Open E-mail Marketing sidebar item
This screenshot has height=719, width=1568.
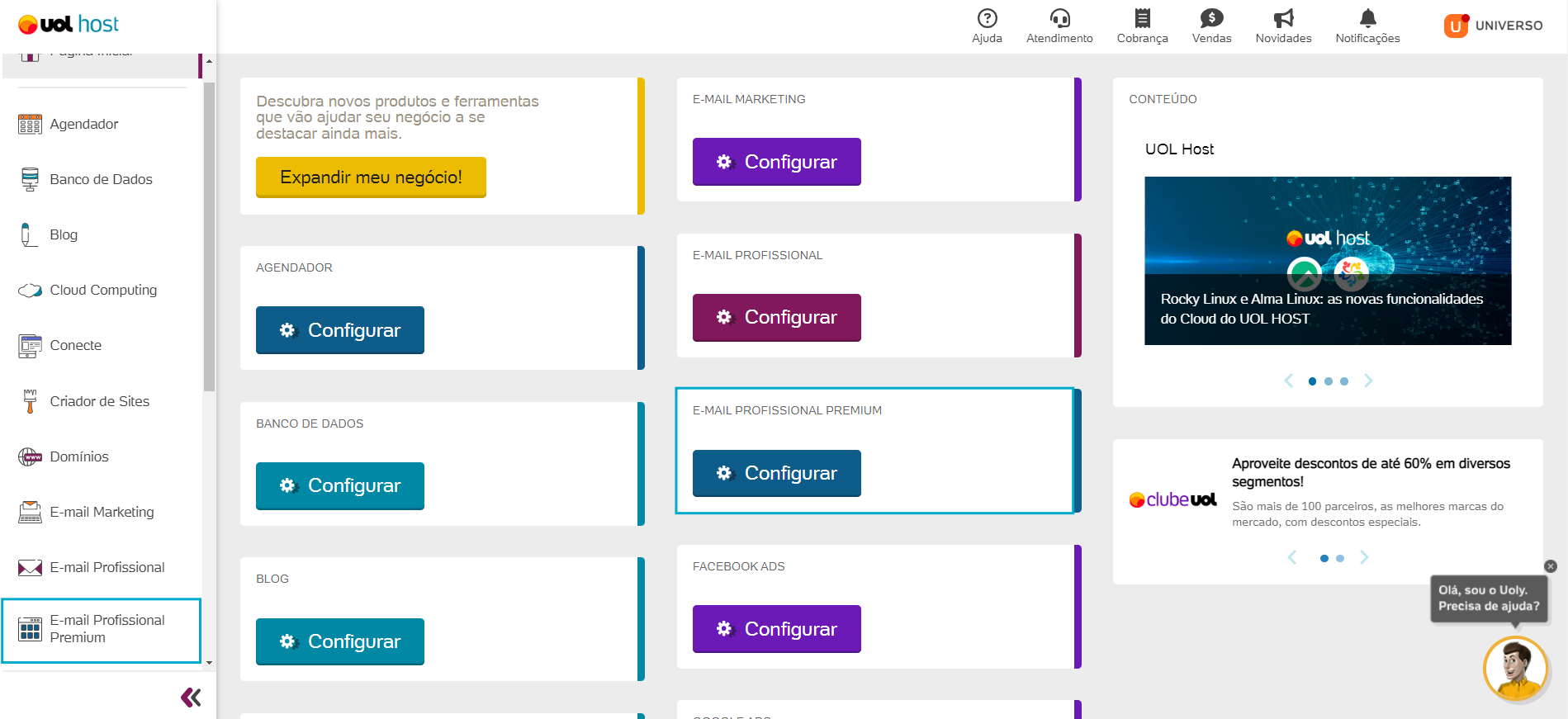coord(101,512)
